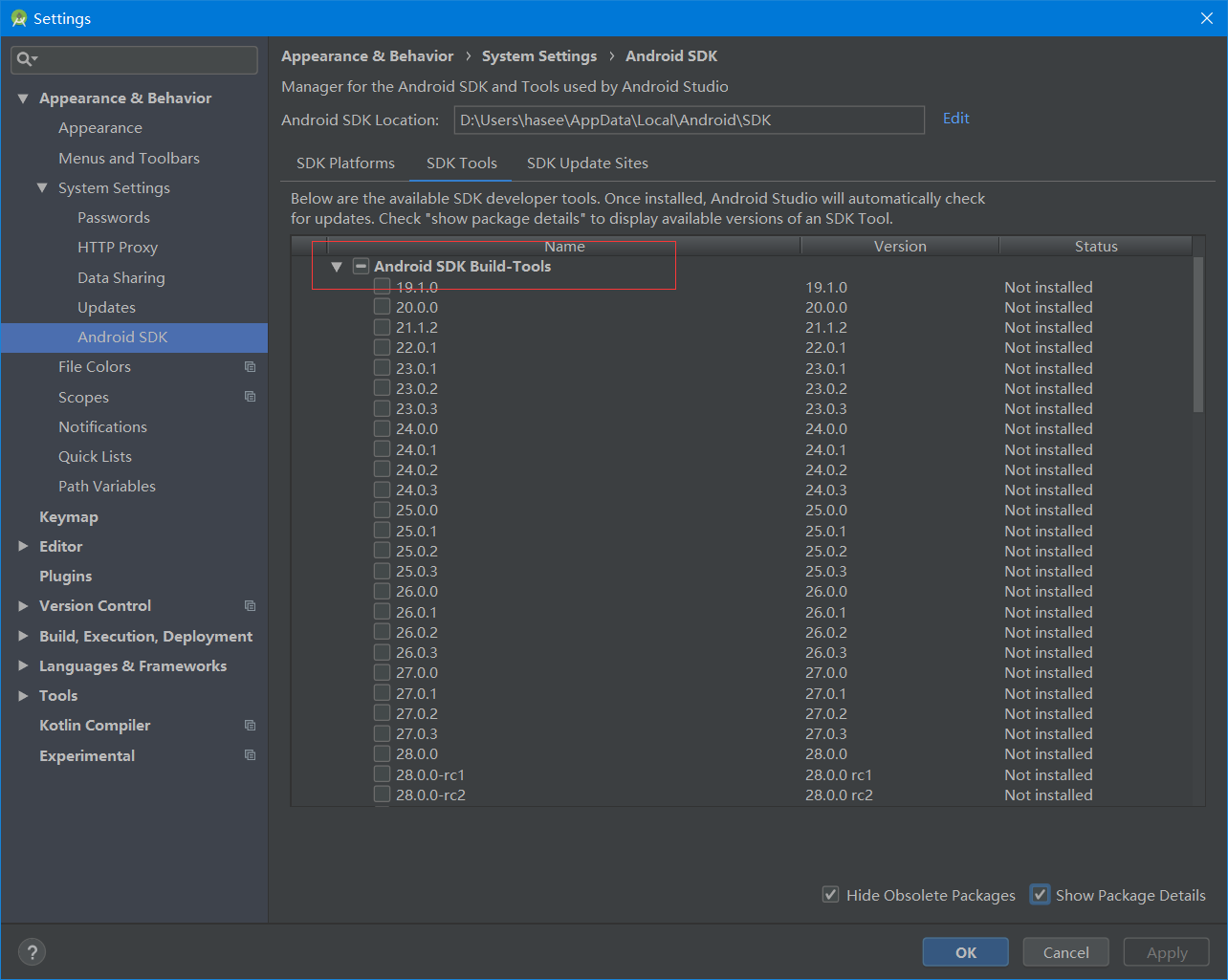1228x980 pixels.
Task: Check build tools 25.0.2 checkbox
Action: click(x=382, y=551)
